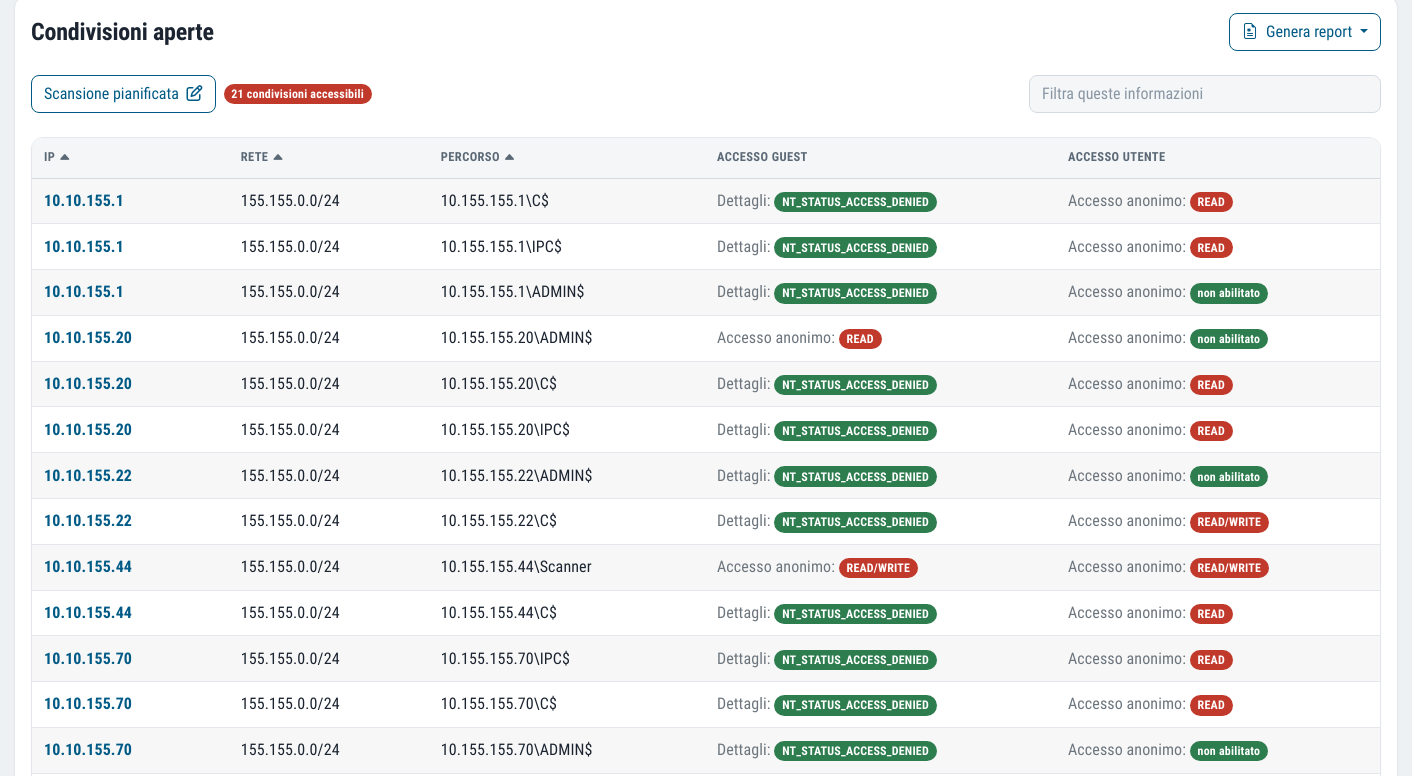Viewport: 1412px width, 776px height.
Task: Open IP link for the 10.155.155.22\C$ row
Action: pyautogui.click(x=88, y=521)
